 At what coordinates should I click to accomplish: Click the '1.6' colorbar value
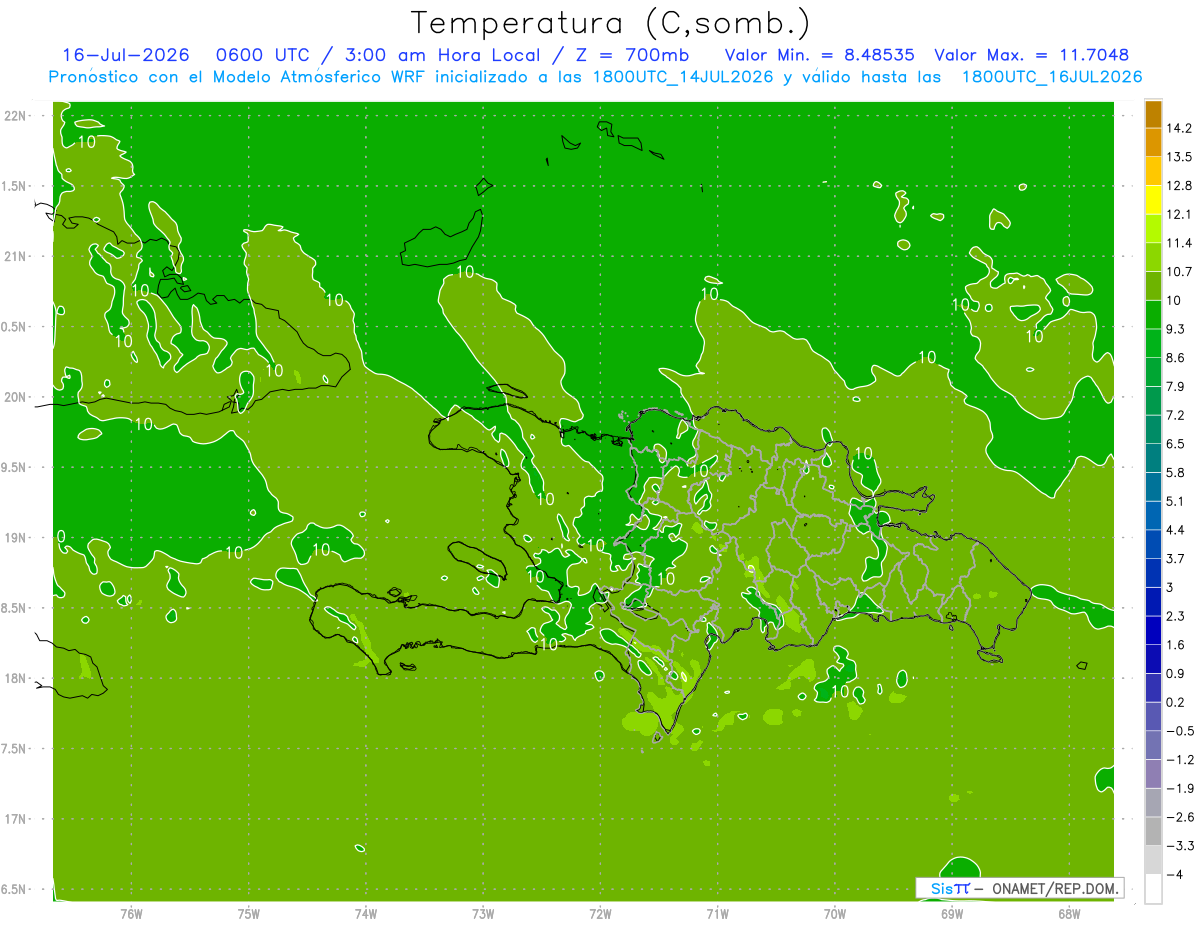pyautogui.click(x=1175, y=644)
